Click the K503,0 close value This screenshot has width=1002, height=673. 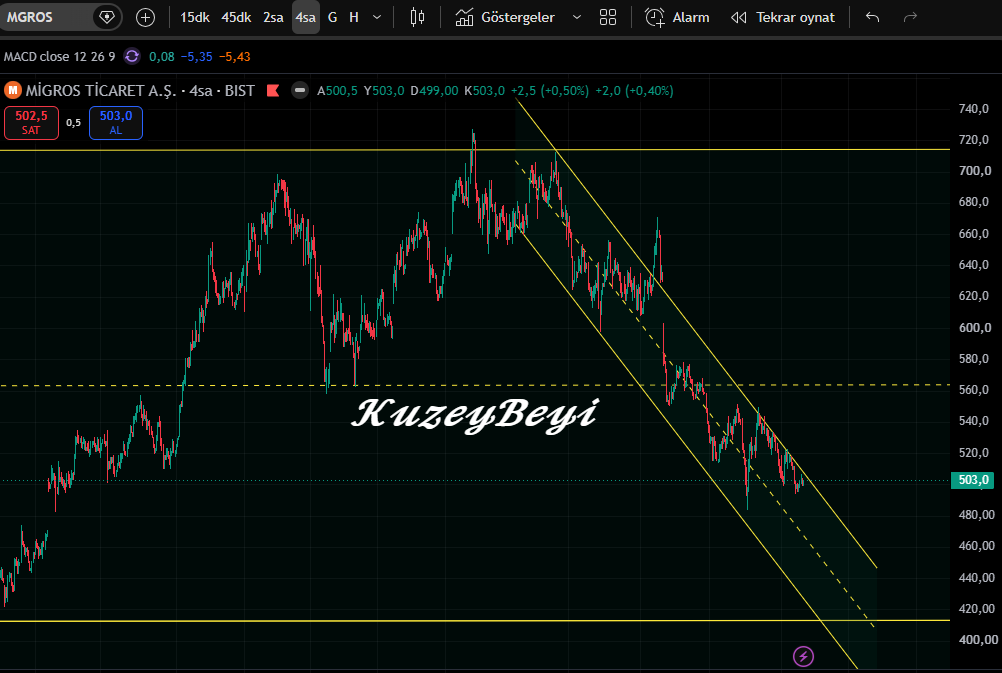(x=484, y=91)
